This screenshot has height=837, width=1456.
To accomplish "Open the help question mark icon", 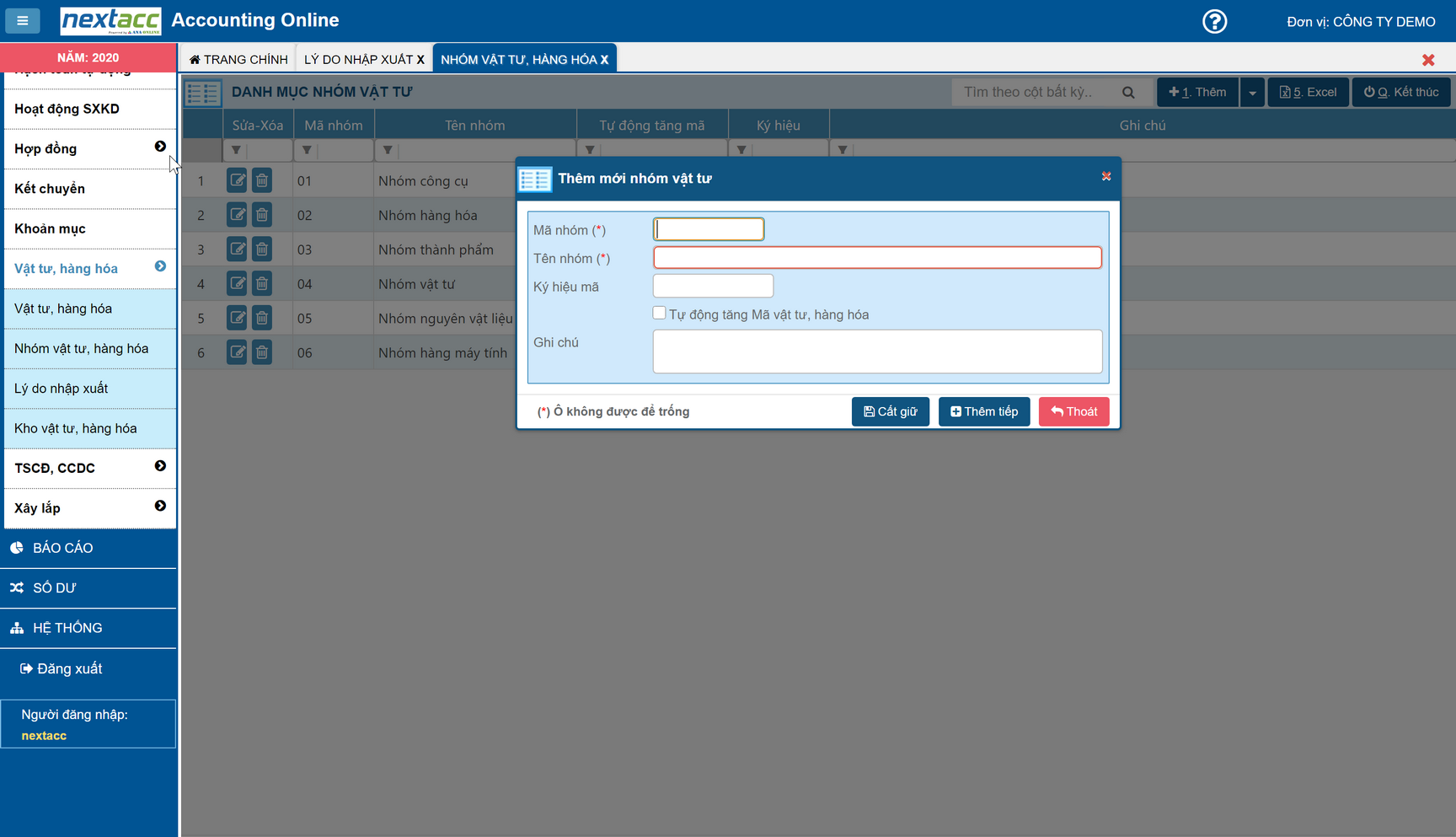I will coord(1214,21).
